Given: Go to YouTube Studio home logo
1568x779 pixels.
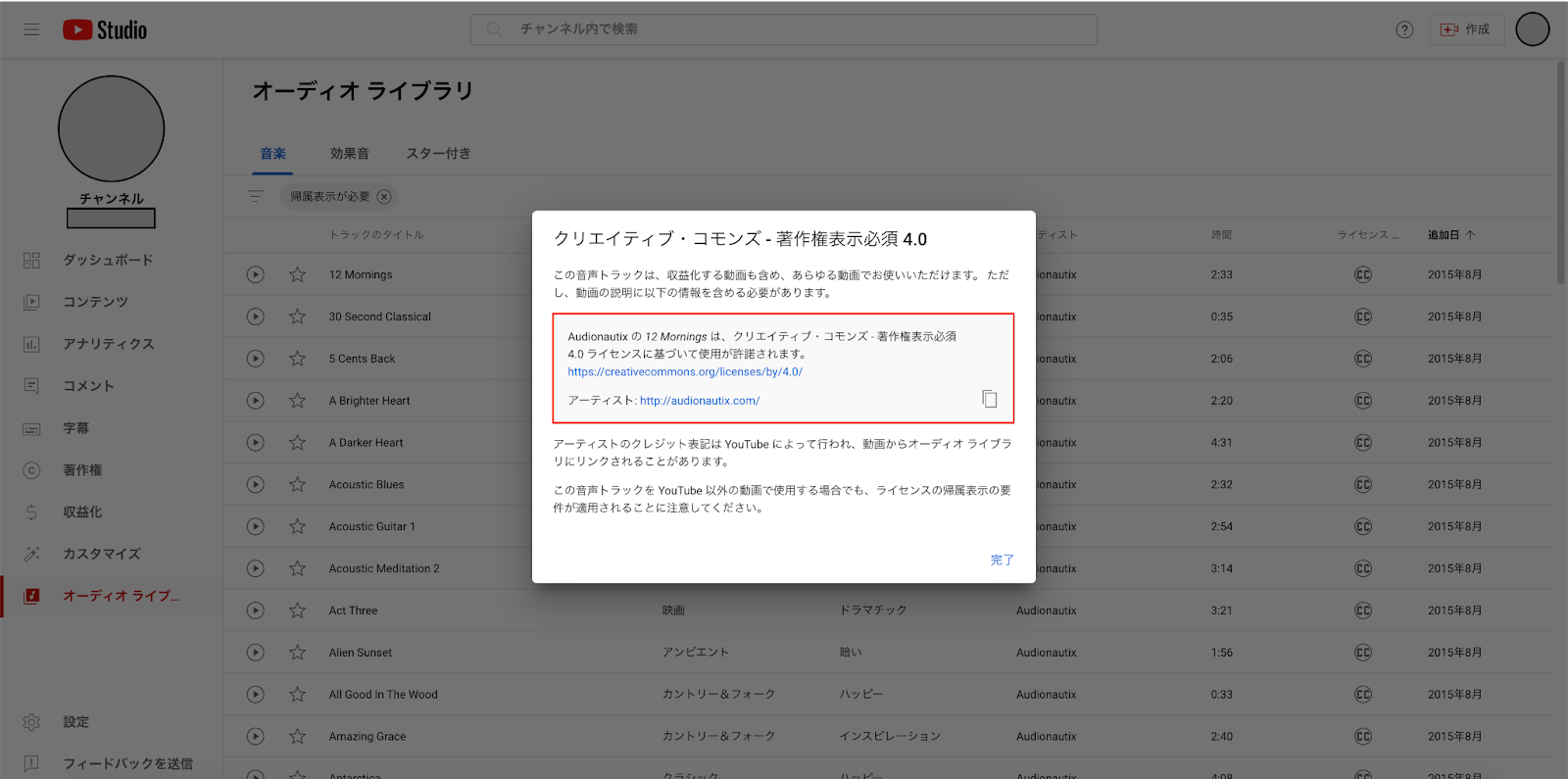Looking at the screenshot, I should pos(105,30).
